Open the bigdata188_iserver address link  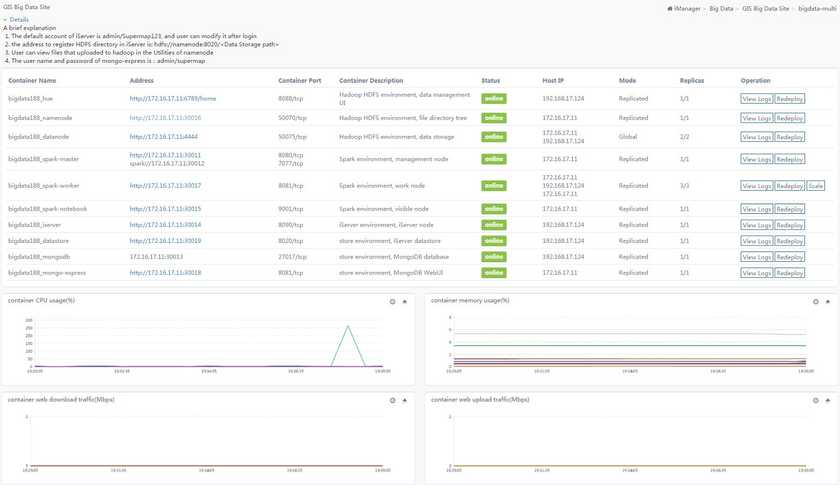(165, 225)
